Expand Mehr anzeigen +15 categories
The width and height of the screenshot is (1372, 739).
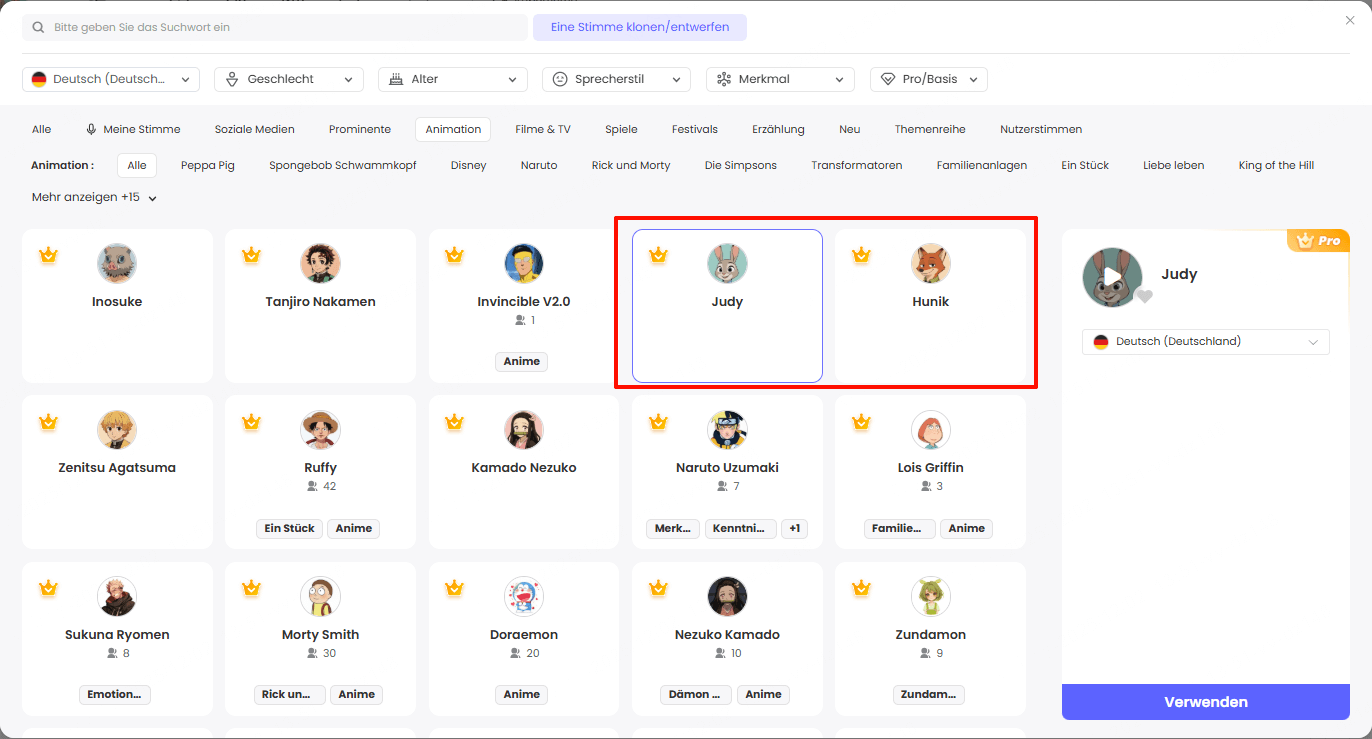[x=94, y=198]
